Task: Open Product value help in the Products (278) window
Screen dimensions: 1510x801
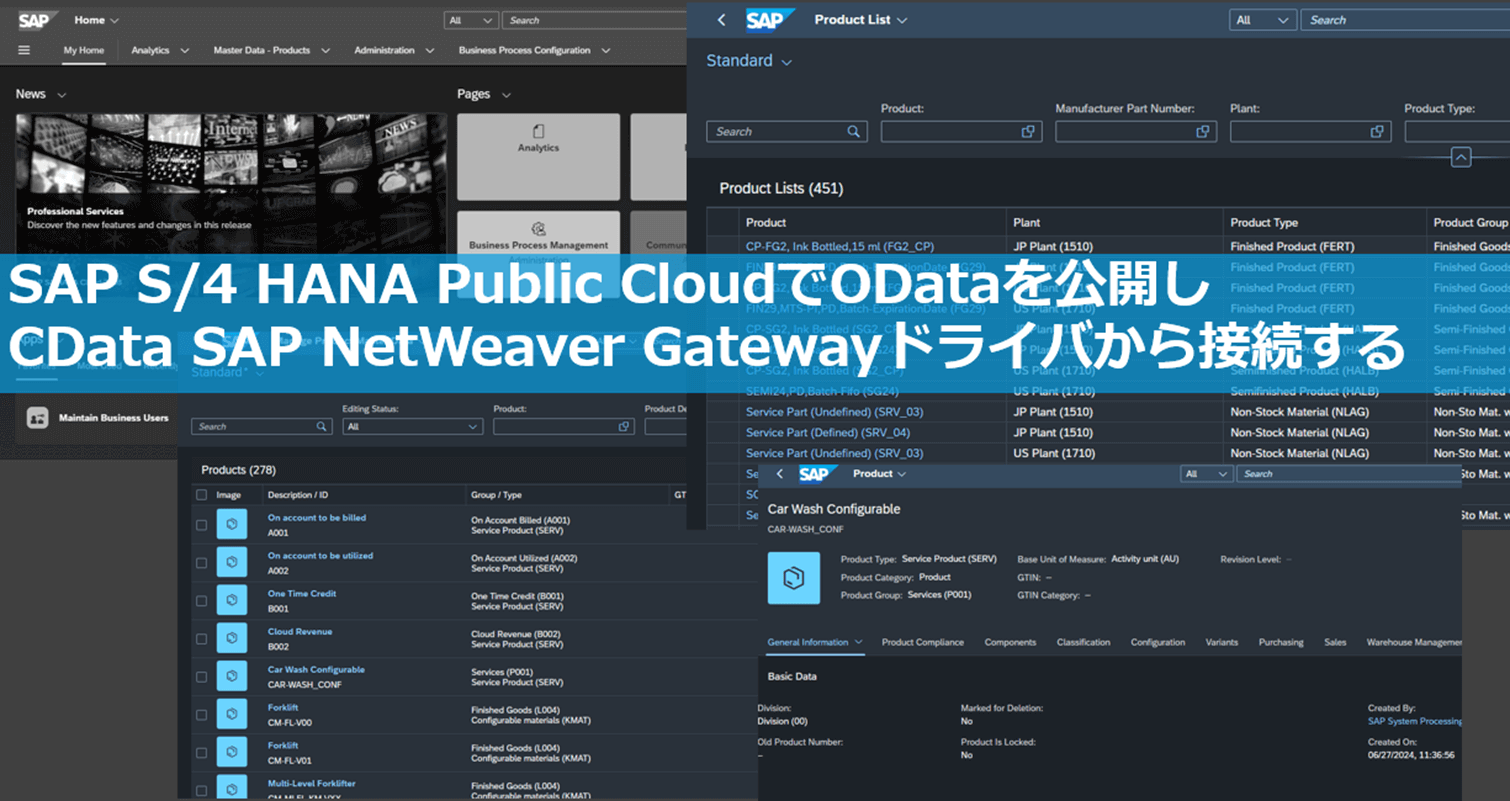Action: coord(624,426)
